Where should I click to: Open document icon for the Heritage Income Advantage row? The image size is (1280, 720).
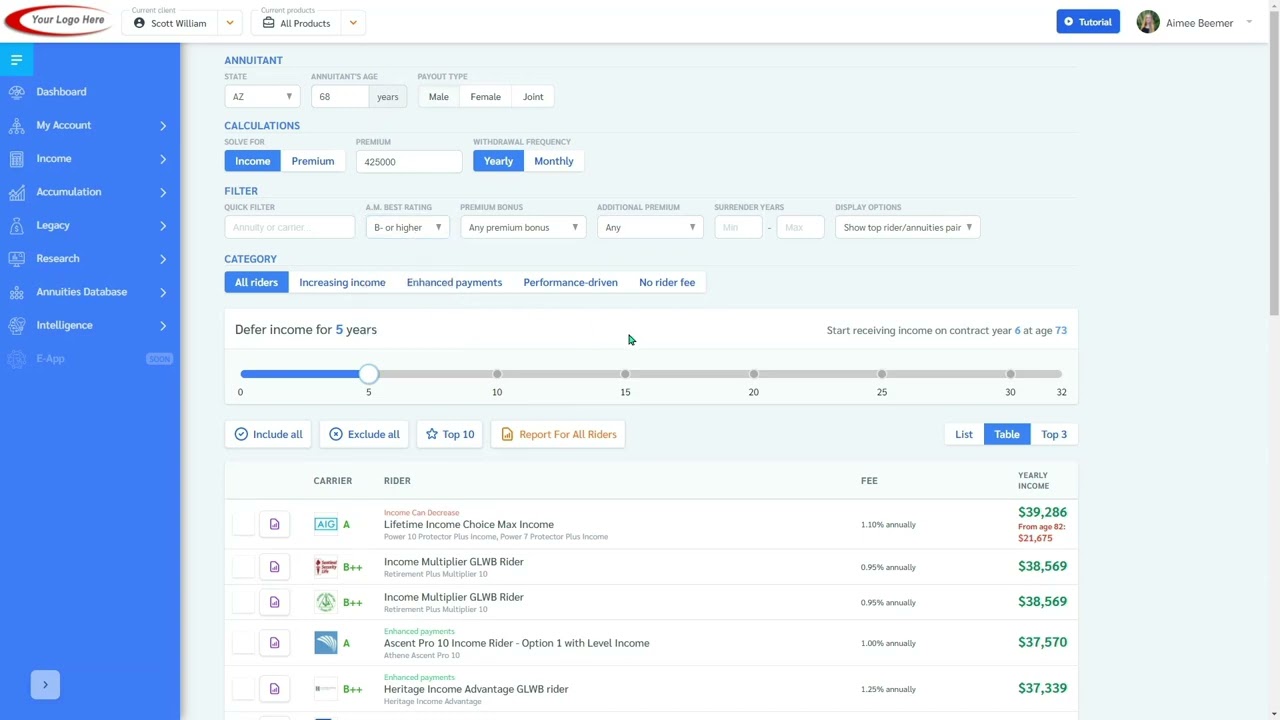tap(274, 689)
